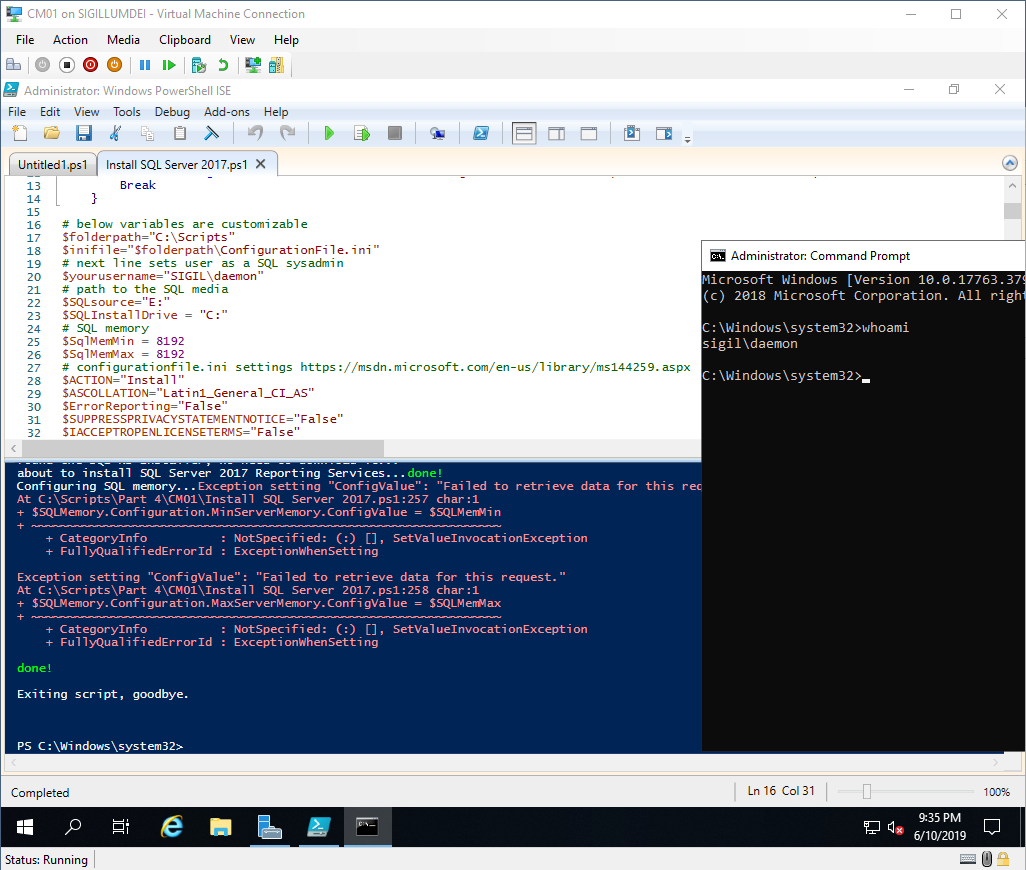Click the VM Checkpoint icon
Viewport: 1026px width, 870px height.
pos(199,65)
